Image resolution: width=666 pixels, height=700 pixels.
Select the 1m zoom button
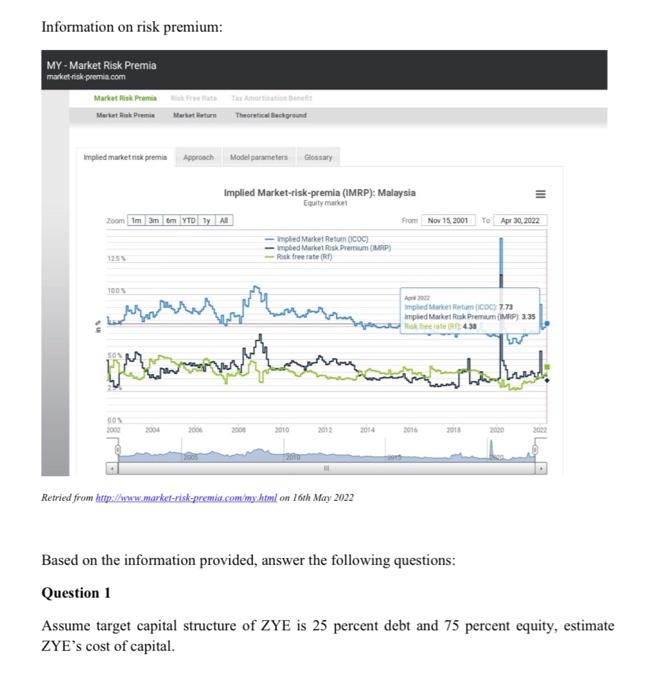136,221
